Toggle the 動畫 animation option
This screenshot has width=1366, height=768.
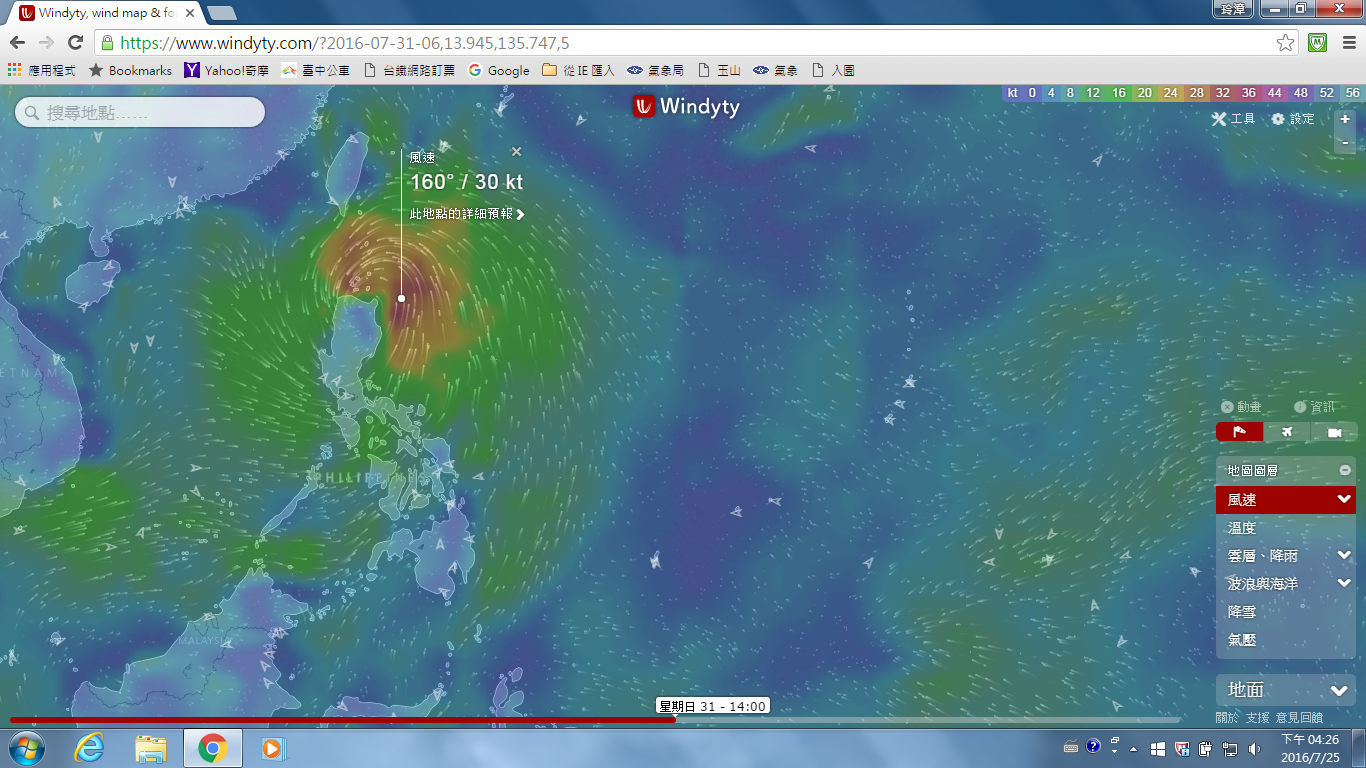(x=1241, y=407)
